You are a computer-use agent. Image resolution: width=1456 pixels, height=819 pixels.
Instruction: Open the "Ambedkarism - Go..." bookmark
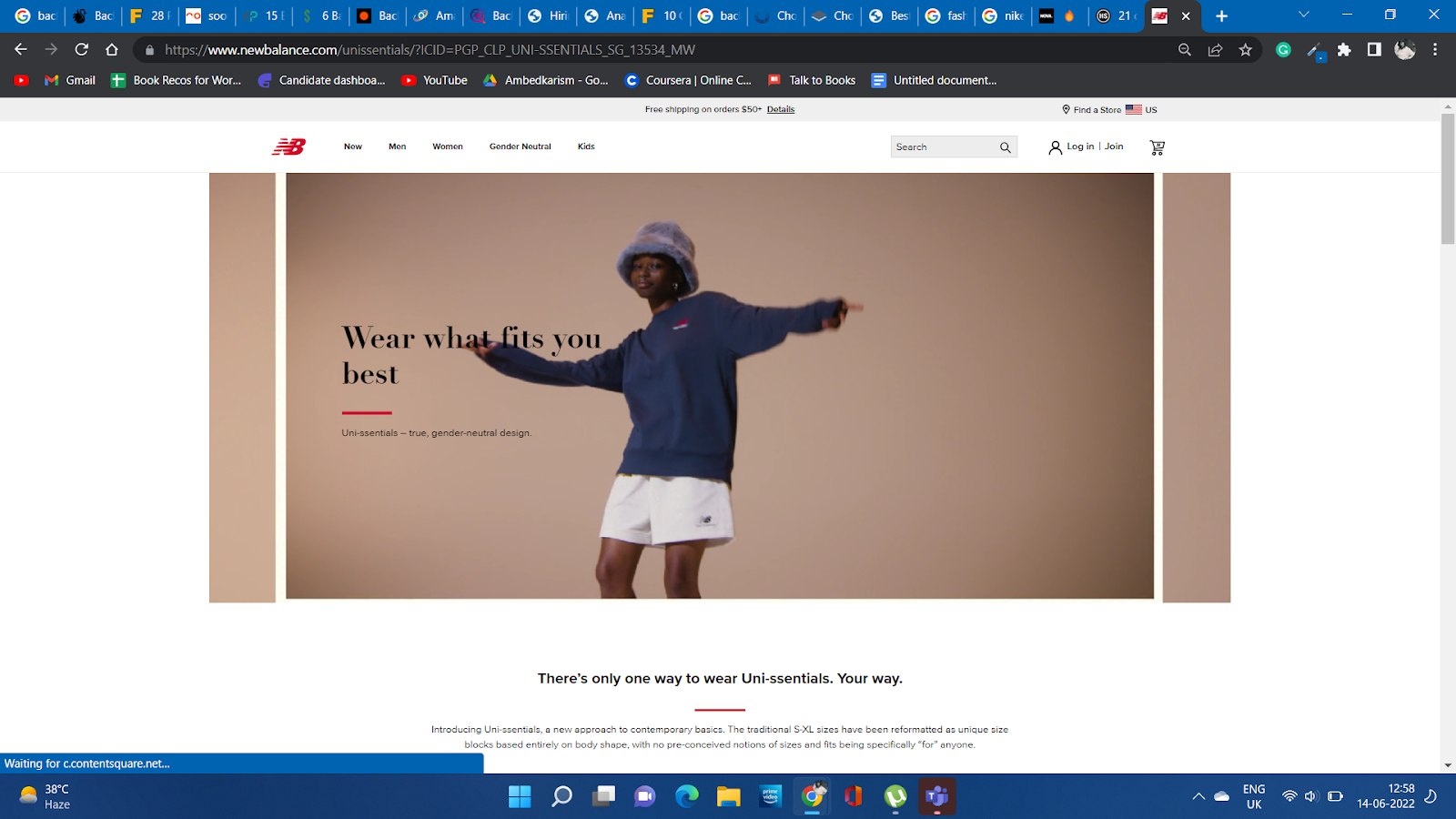click(546, 80)
